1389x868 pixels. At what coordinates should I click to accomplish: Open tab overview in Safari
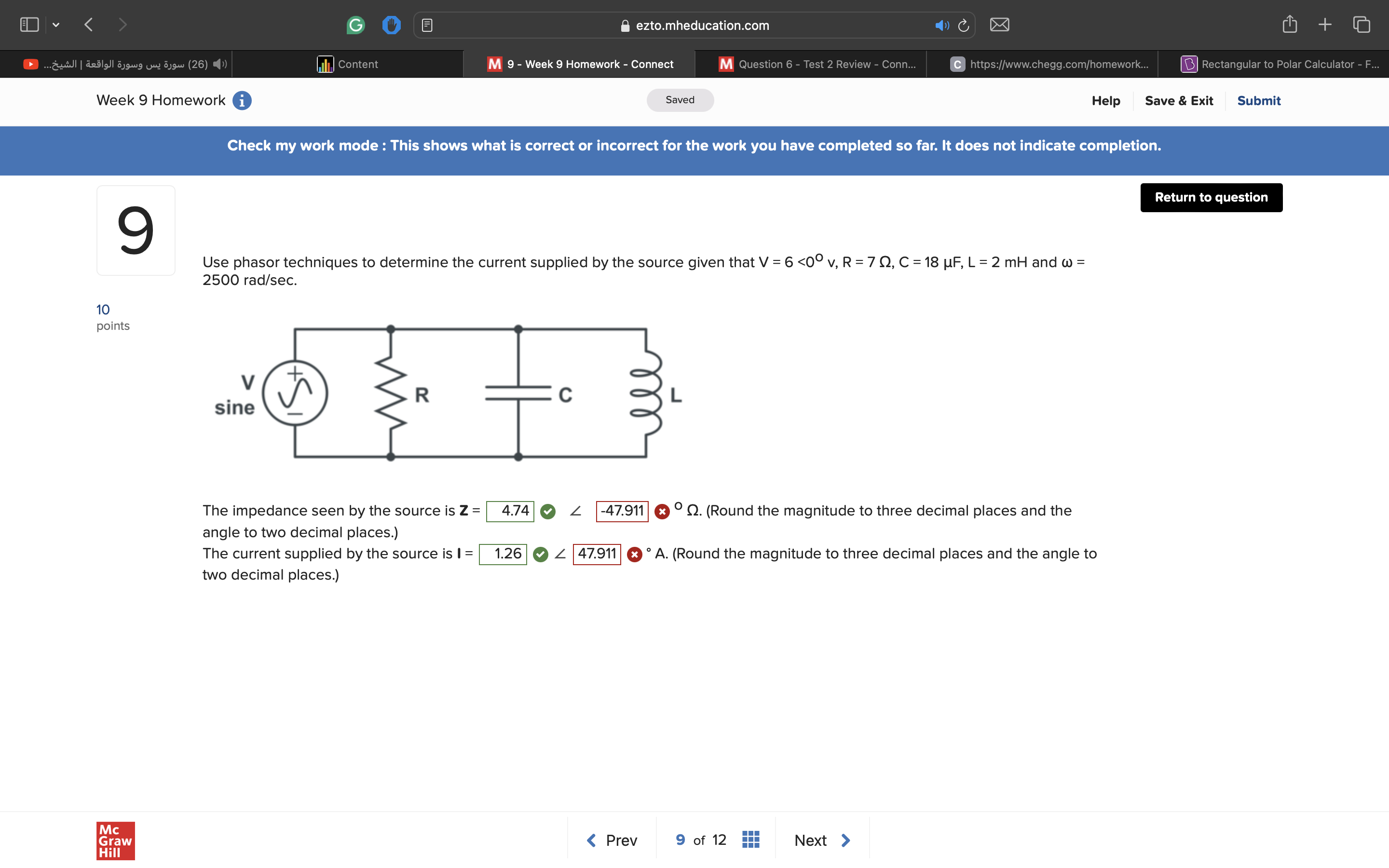[x=1361, y=24]
